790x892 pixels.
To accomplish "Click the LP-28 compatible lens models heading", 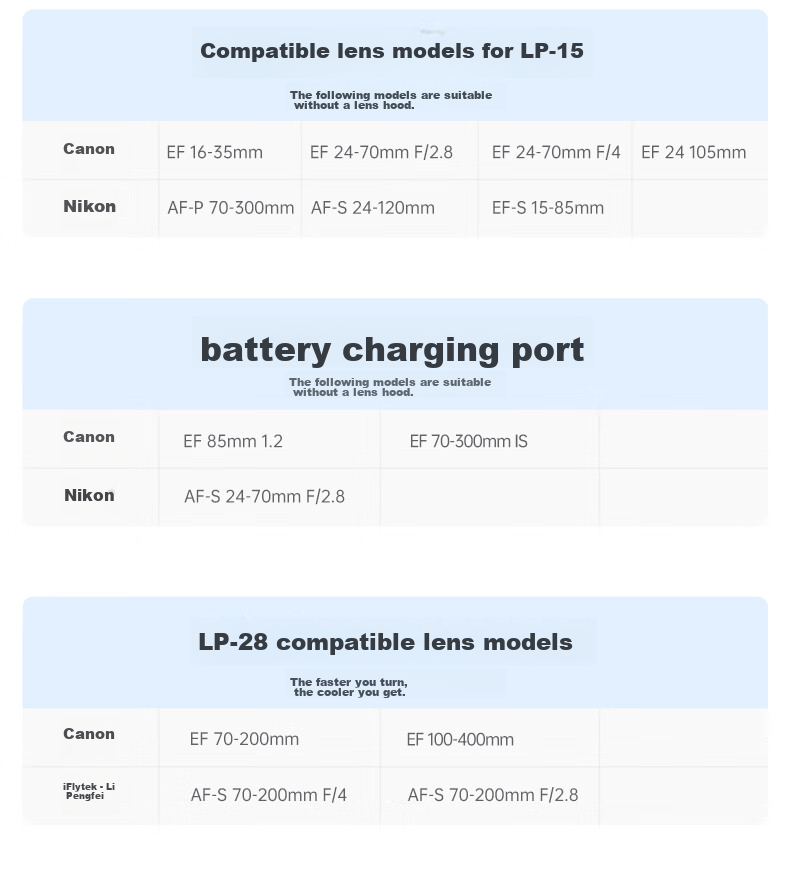I will click(x=385, y=642).
